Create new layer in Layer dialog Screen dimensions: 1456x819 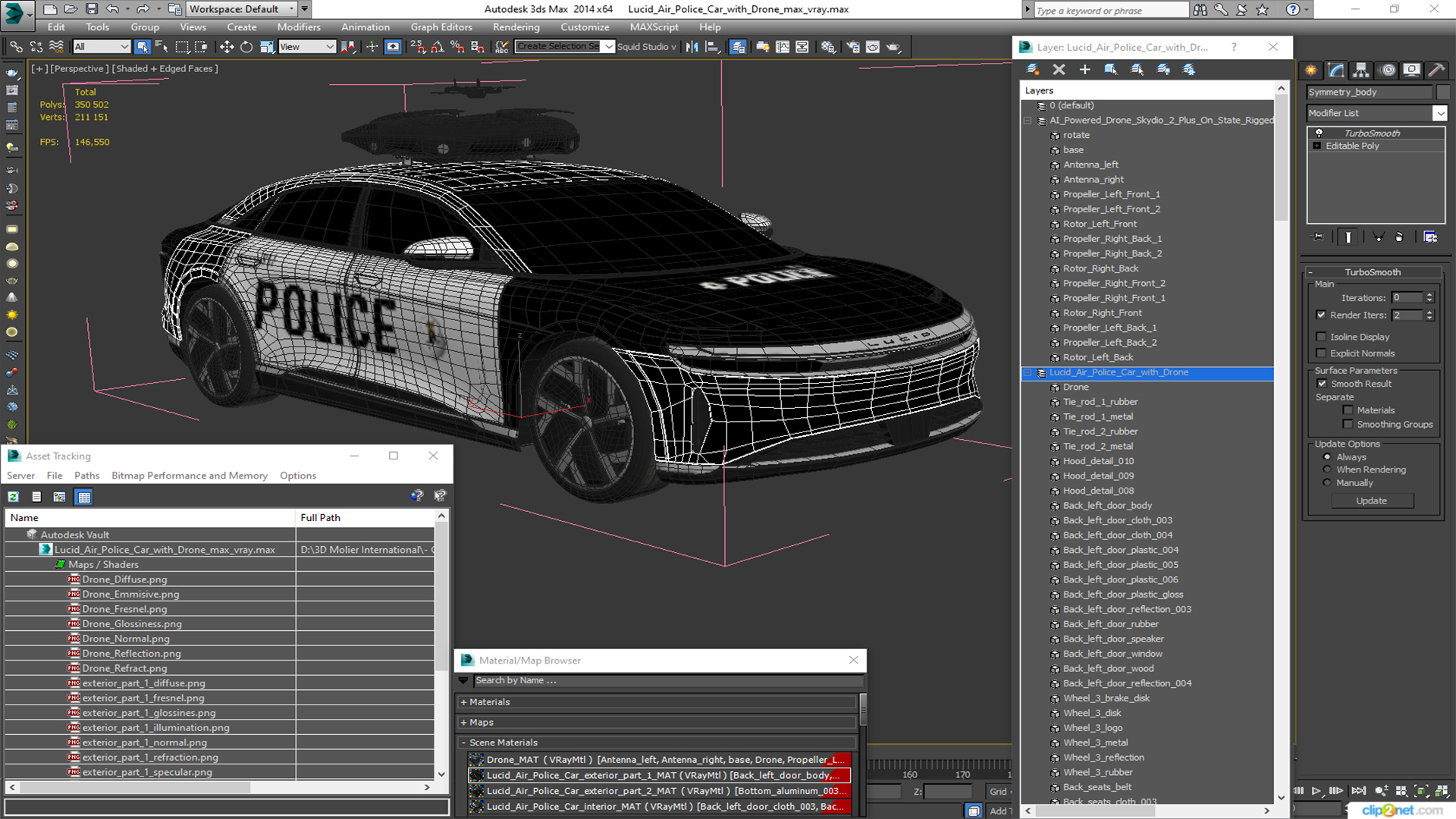[x=1033, y=69]
